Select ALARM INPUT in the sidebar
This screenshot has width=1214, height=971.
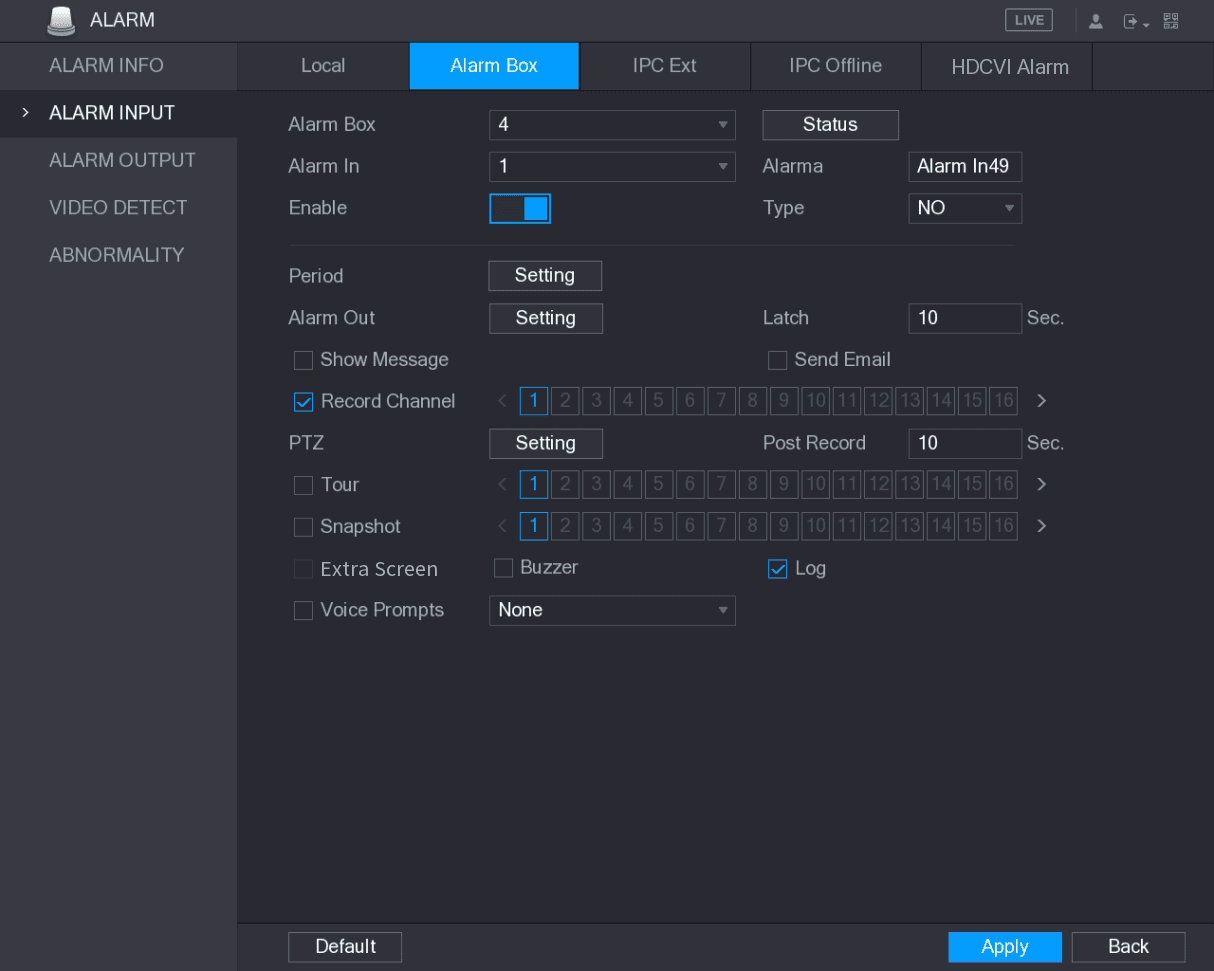118,113
